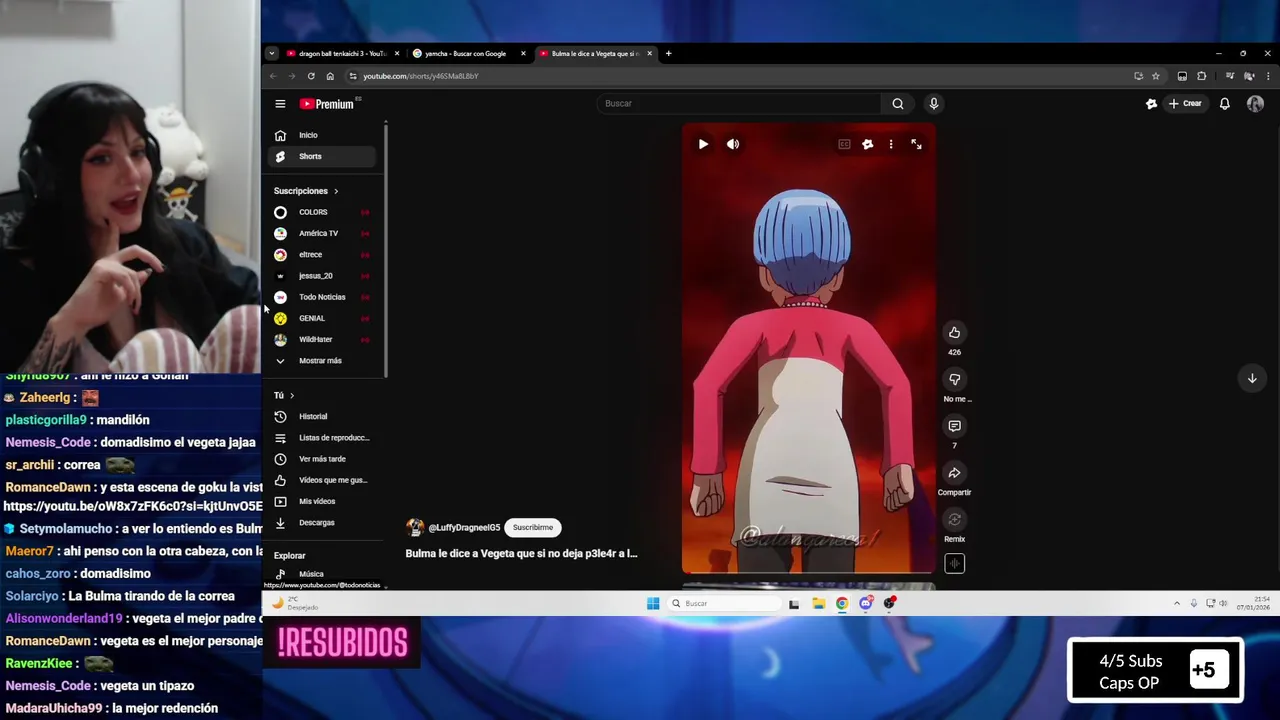Viewport: 1280px width, 720px height.
Task: Open Chrome three-dot menu
Action: point(1269,76)
